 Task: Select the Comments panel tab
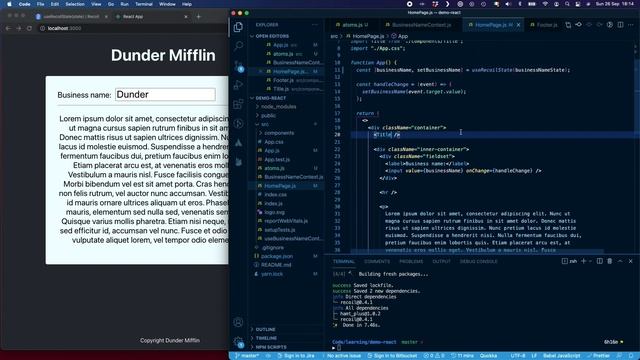click(x=377, y=261)
